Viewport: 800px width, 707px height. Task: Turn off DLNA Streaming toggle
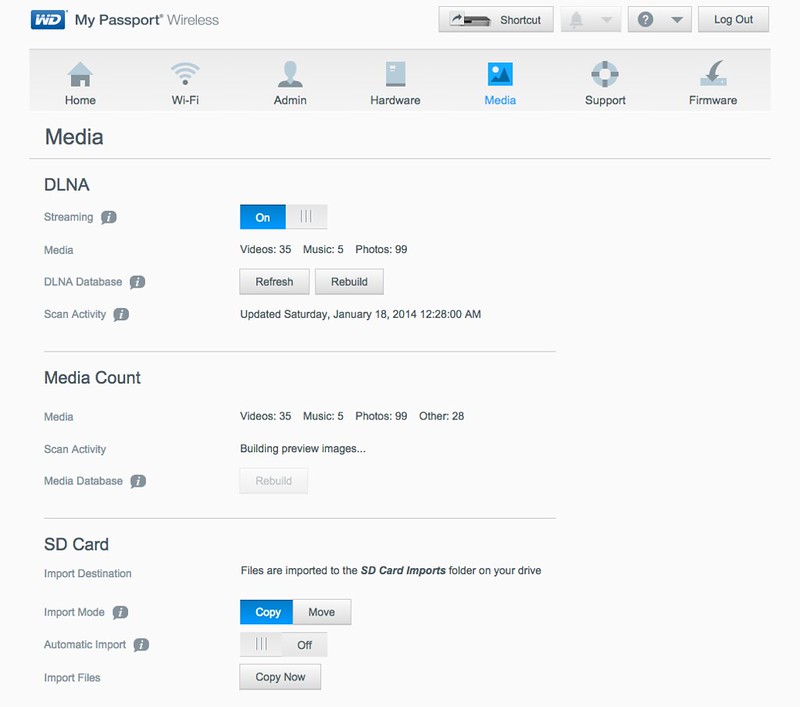[306, 217]
